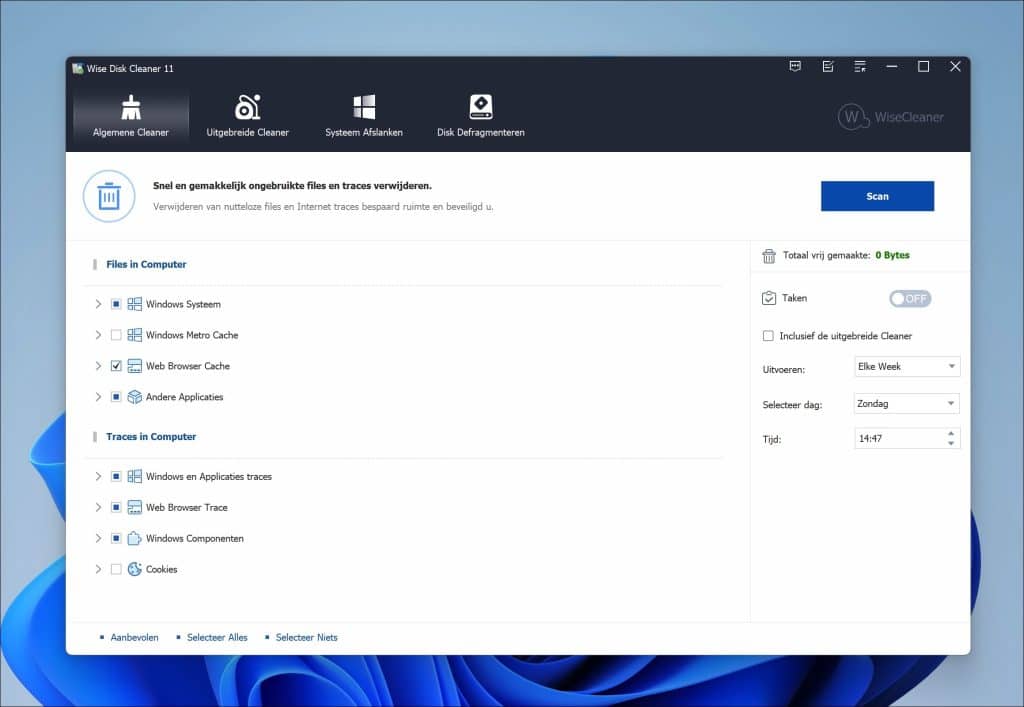Viewport: 1024px width, 707px height.
Task: Click the Selecteer Niets link
Action: pyautogui.click(x=306, y=638)
